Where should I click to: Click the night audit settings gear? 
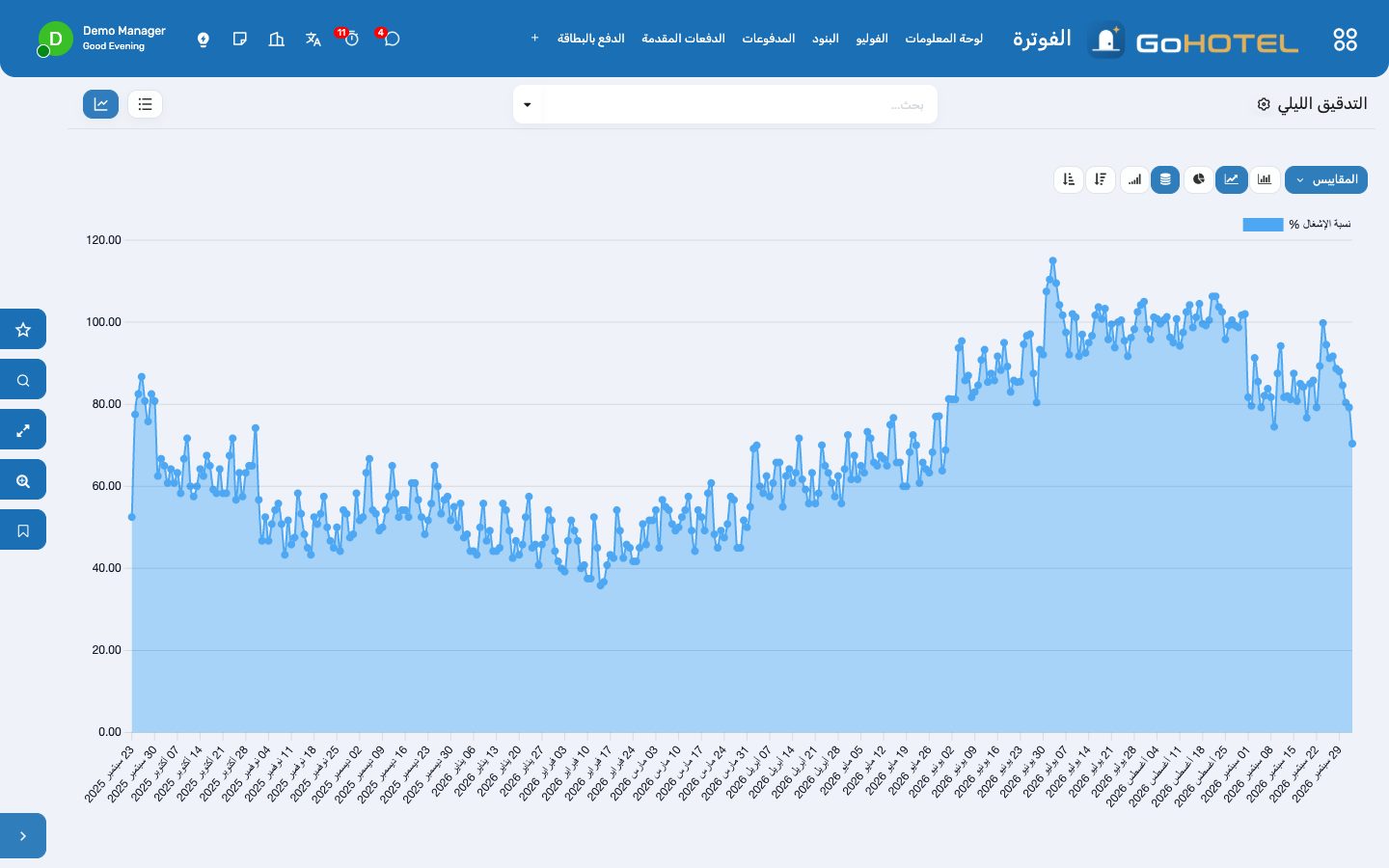pos(1264,104)
